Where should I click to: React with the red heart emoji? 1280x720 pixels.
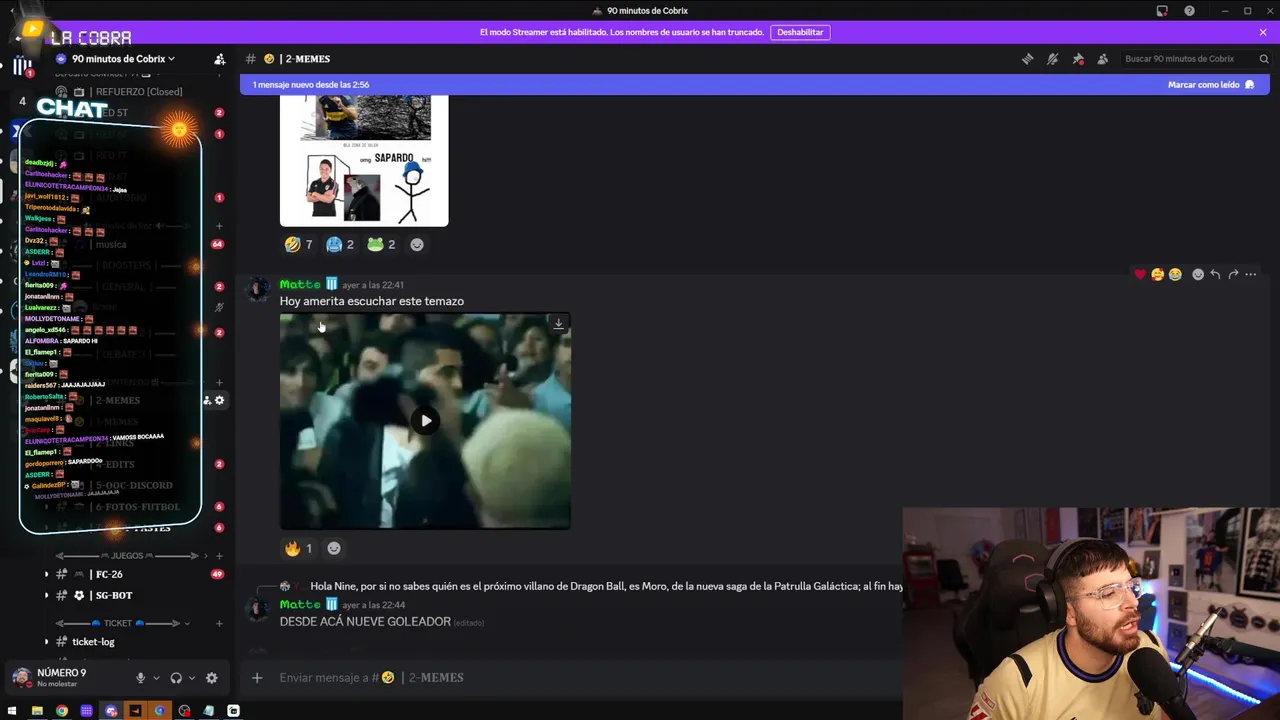click(x=1140, y=274)
